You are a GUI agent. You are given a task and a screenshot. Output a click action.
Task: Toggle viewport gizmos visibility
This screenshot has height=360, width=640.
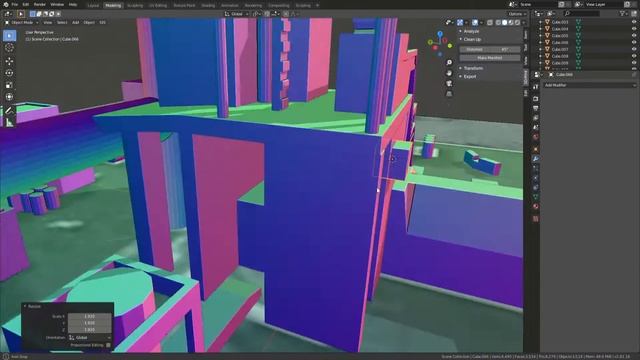click(x=460, y=22)
